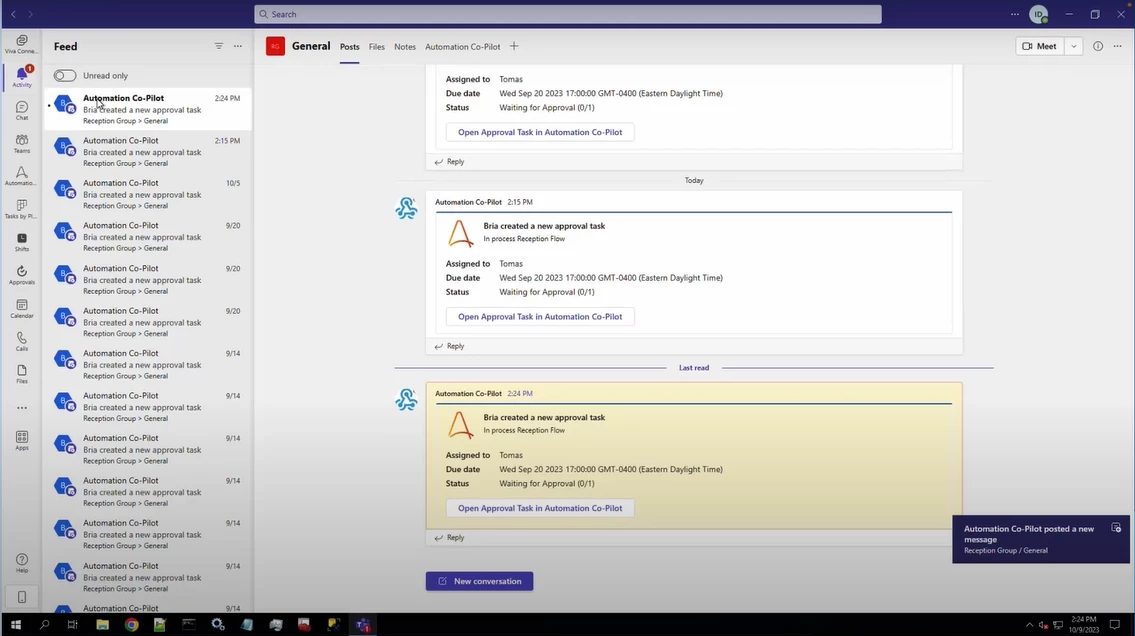1135x636 pixels.
Task: Open Shifts in the sidebar
Action: coord(22,242)
